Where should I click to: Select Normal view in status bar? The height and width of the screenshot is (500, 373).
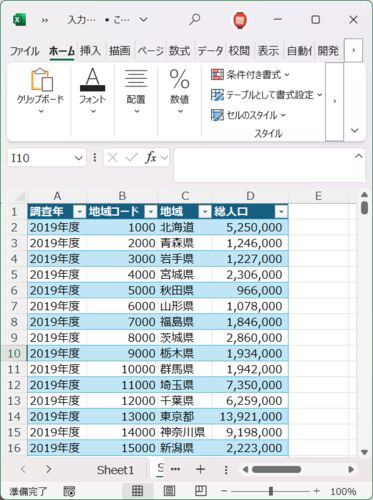tap(138, 491)
